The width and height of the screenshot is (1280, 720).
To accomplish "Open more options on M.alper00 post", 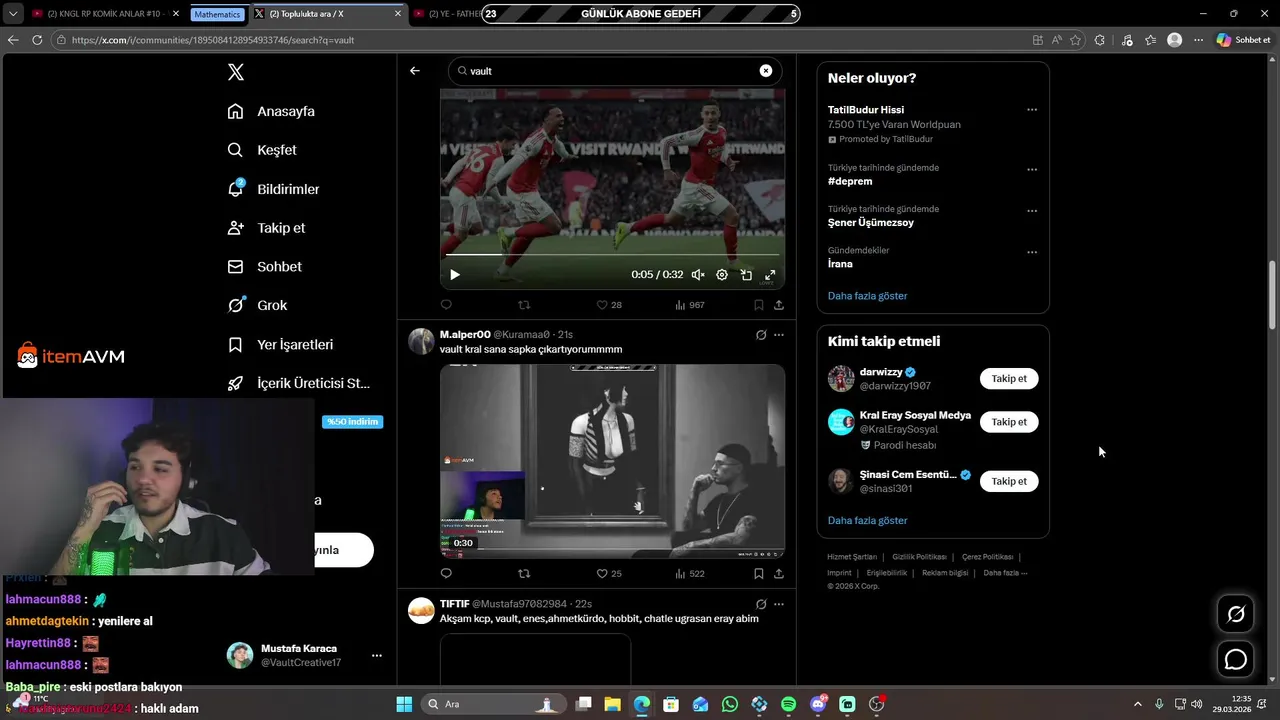I will [x=779, y=335].
